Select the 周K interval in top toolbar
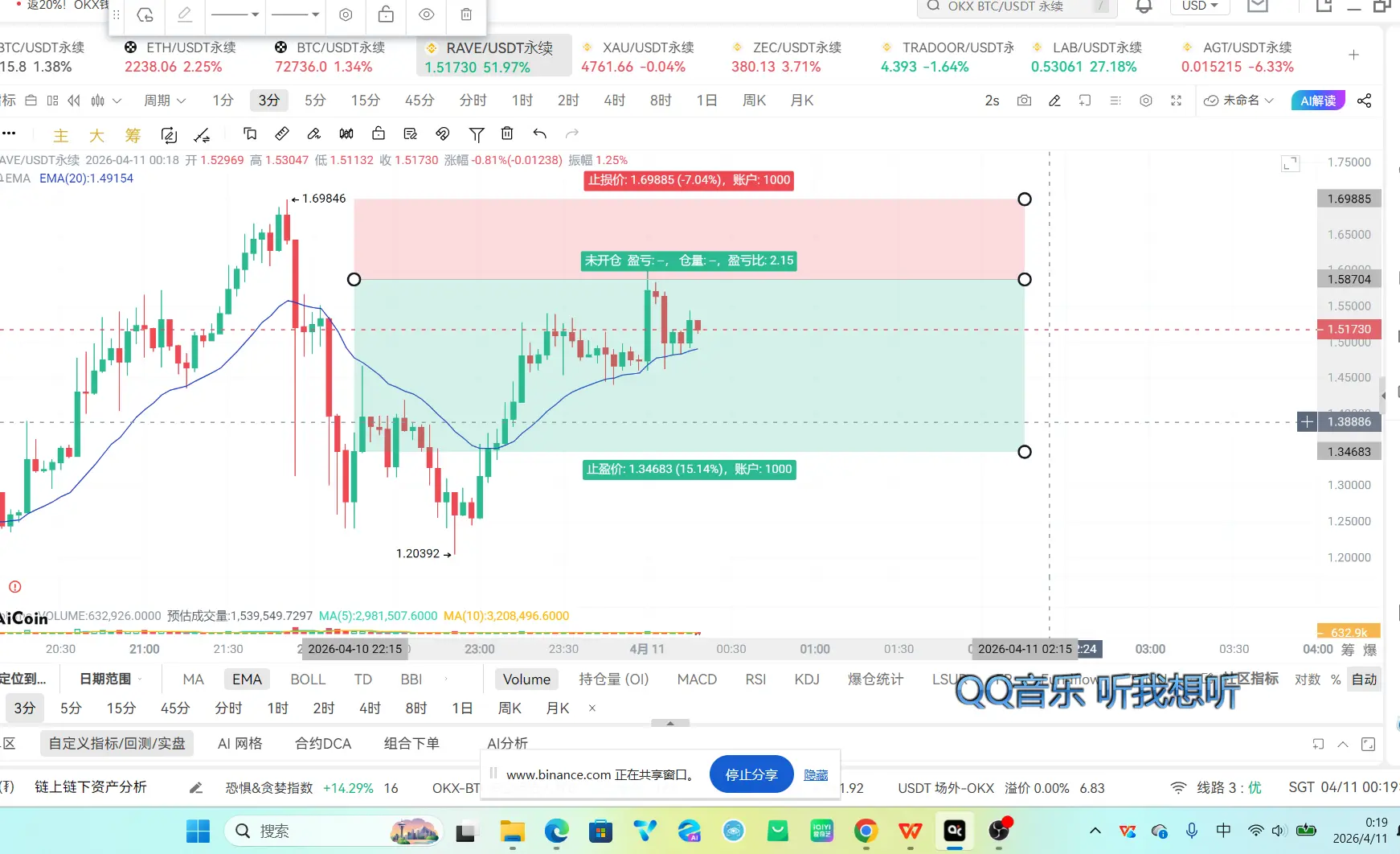 (754, 101)
